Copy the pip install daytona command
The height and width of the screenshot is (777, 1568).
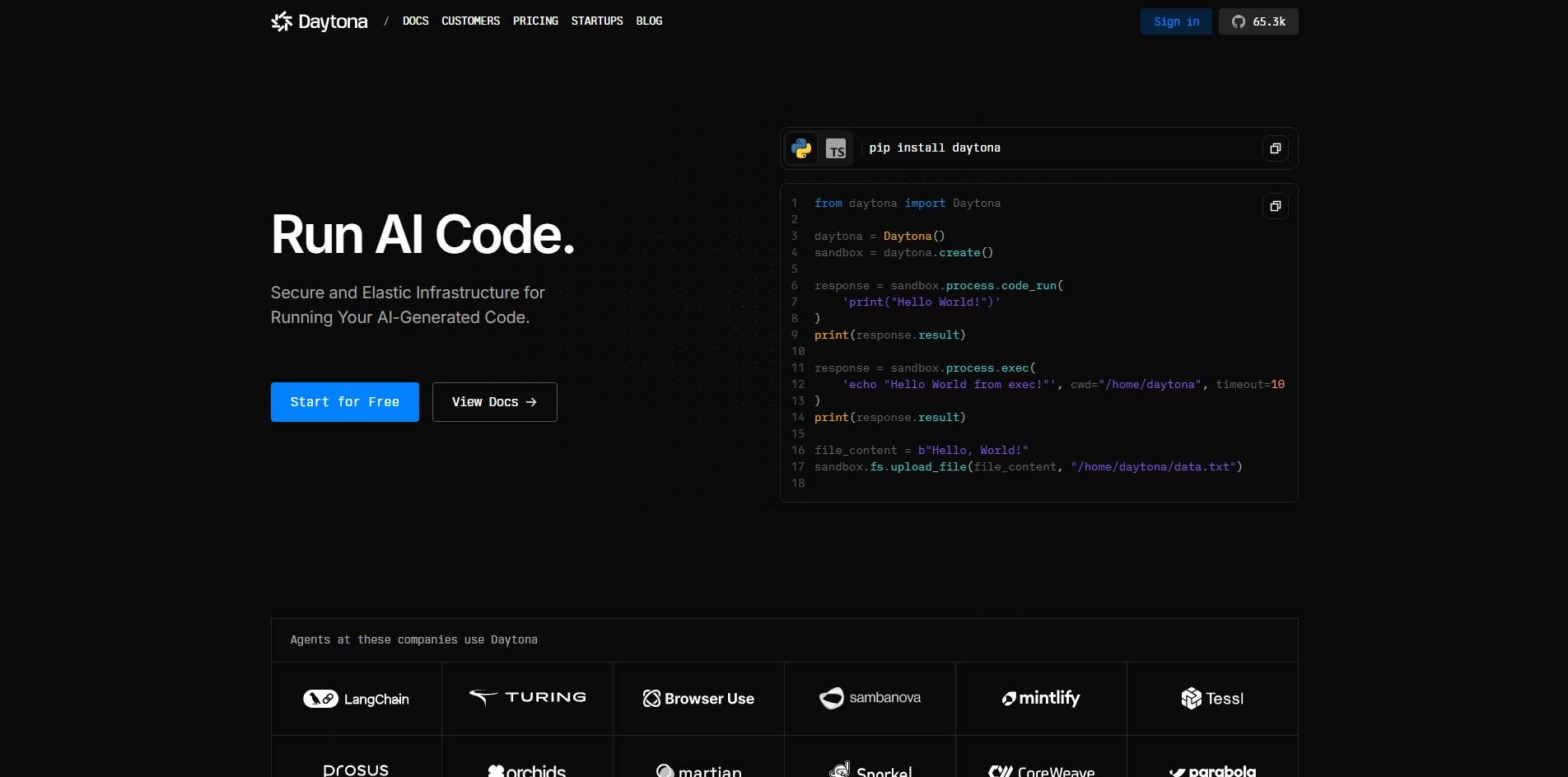(x=1275, y=148)
